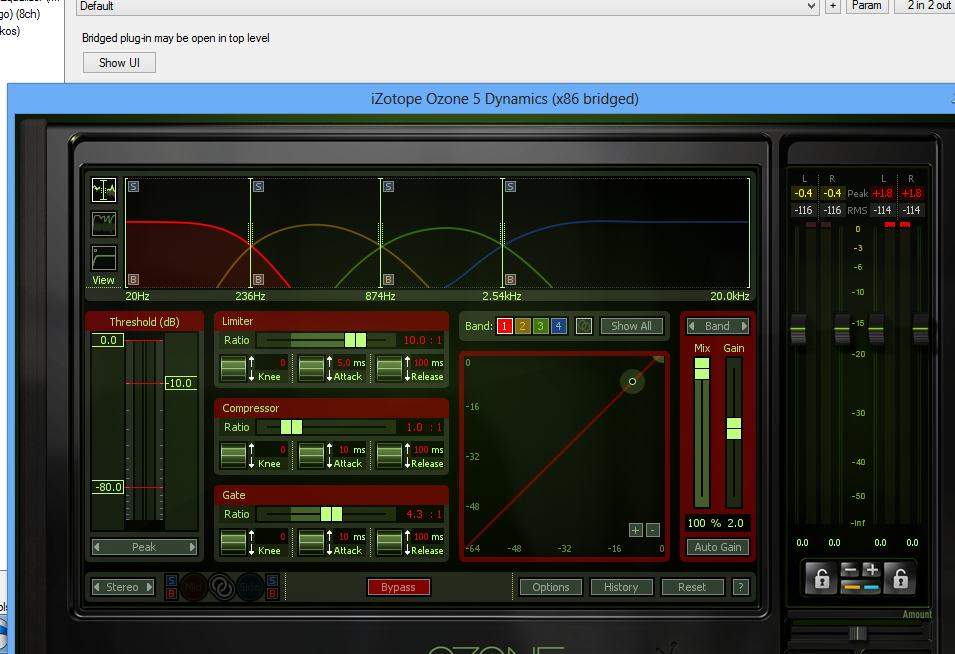Screen dimensions: 955x654
Task: Click right arrow of Stereo mode selector
Action: pyautogui.click(x=149, y=587)
